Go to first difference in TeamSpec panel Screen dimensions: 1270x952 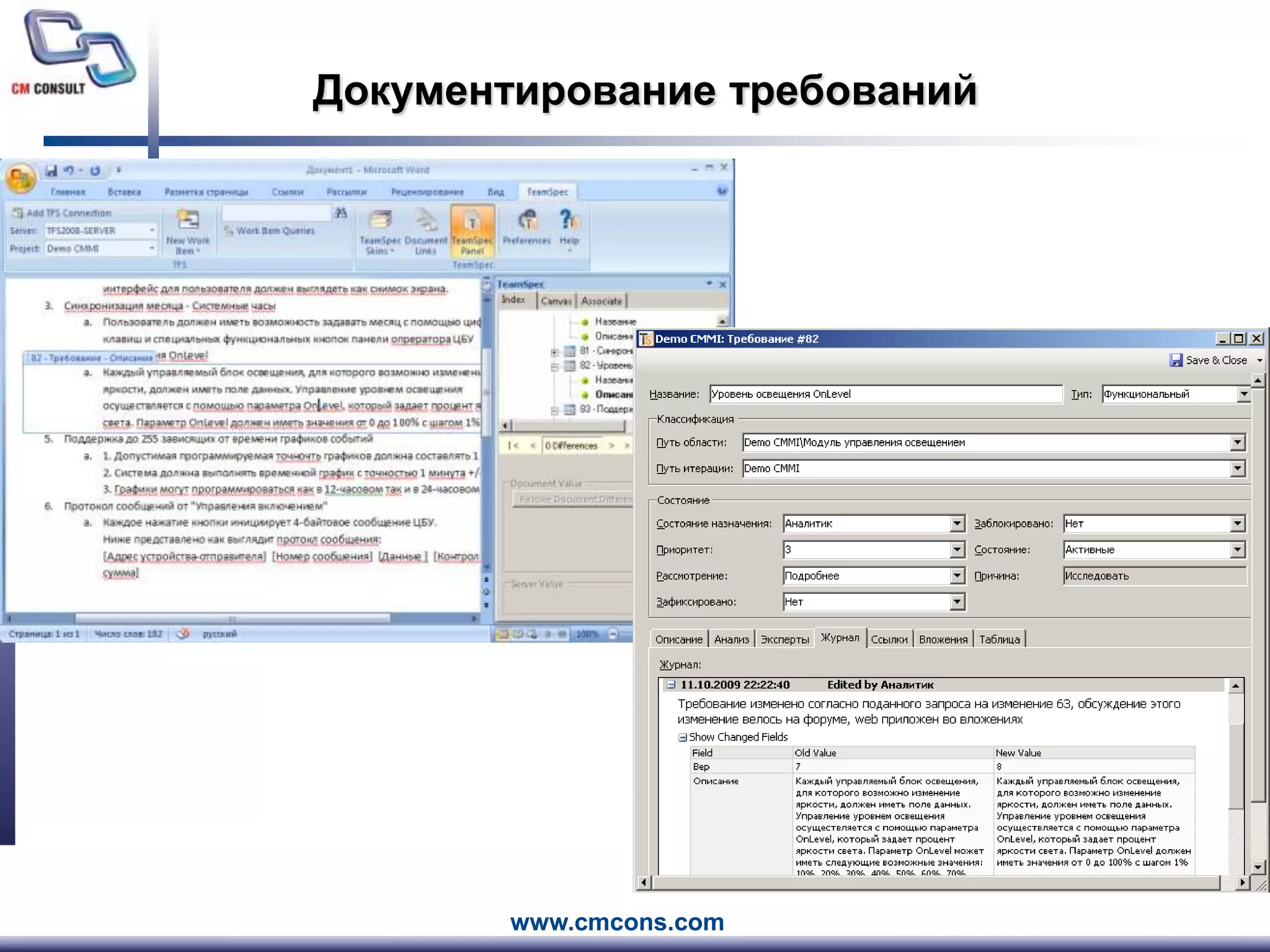pyautogui.click(x=513, y=446)
